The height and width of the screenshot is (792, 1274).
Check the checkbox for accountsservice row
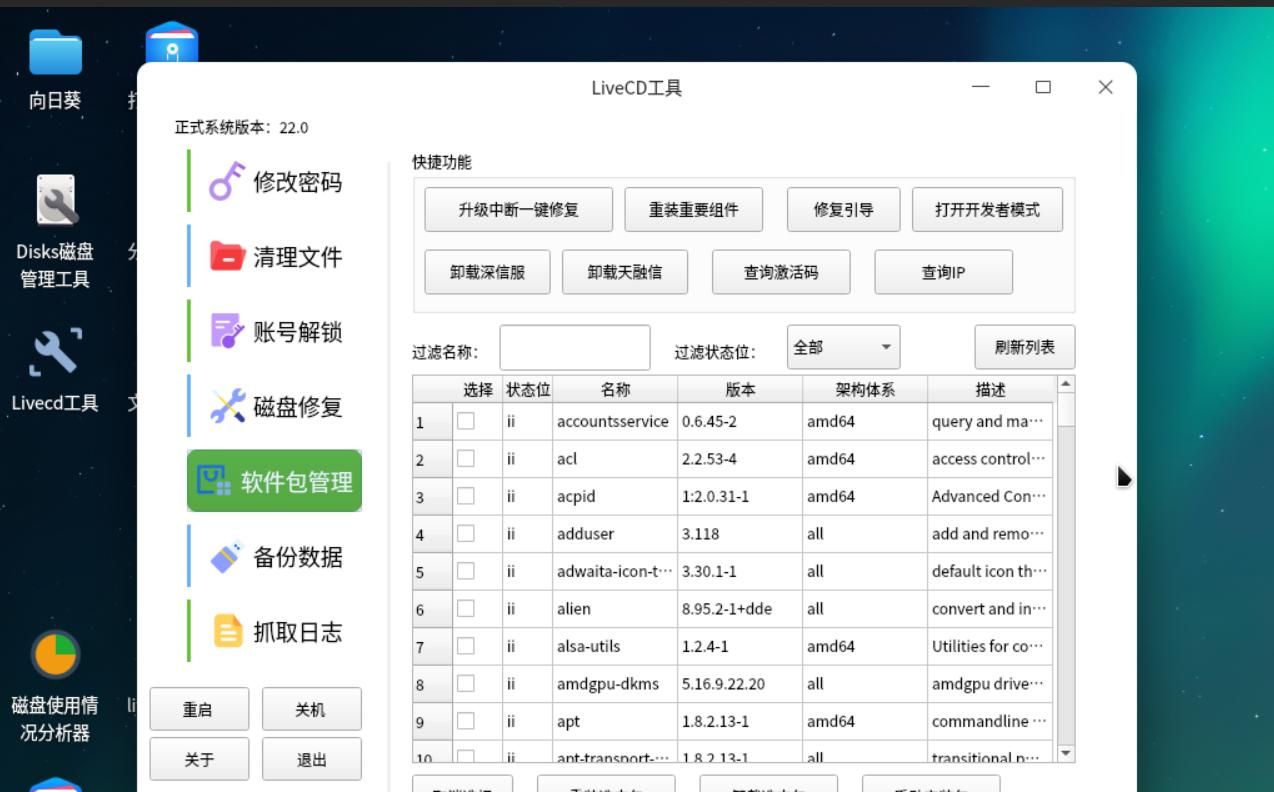click(465, 421)
